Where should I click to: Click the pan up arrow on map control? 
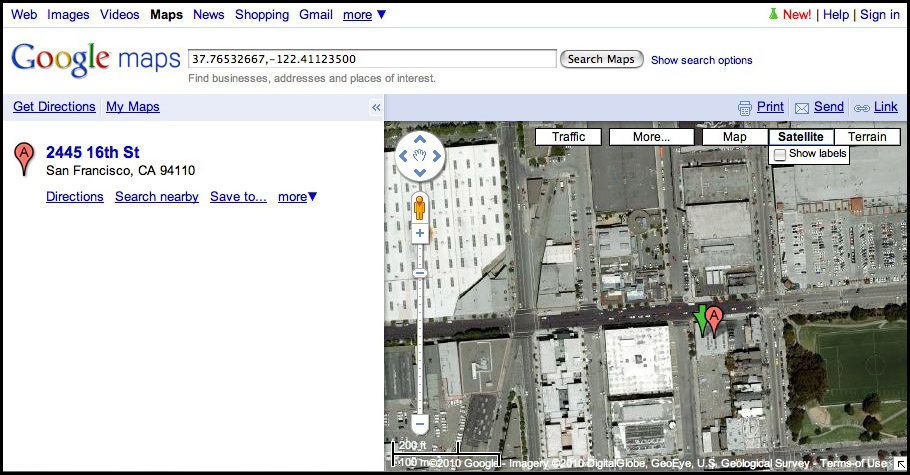420,139
